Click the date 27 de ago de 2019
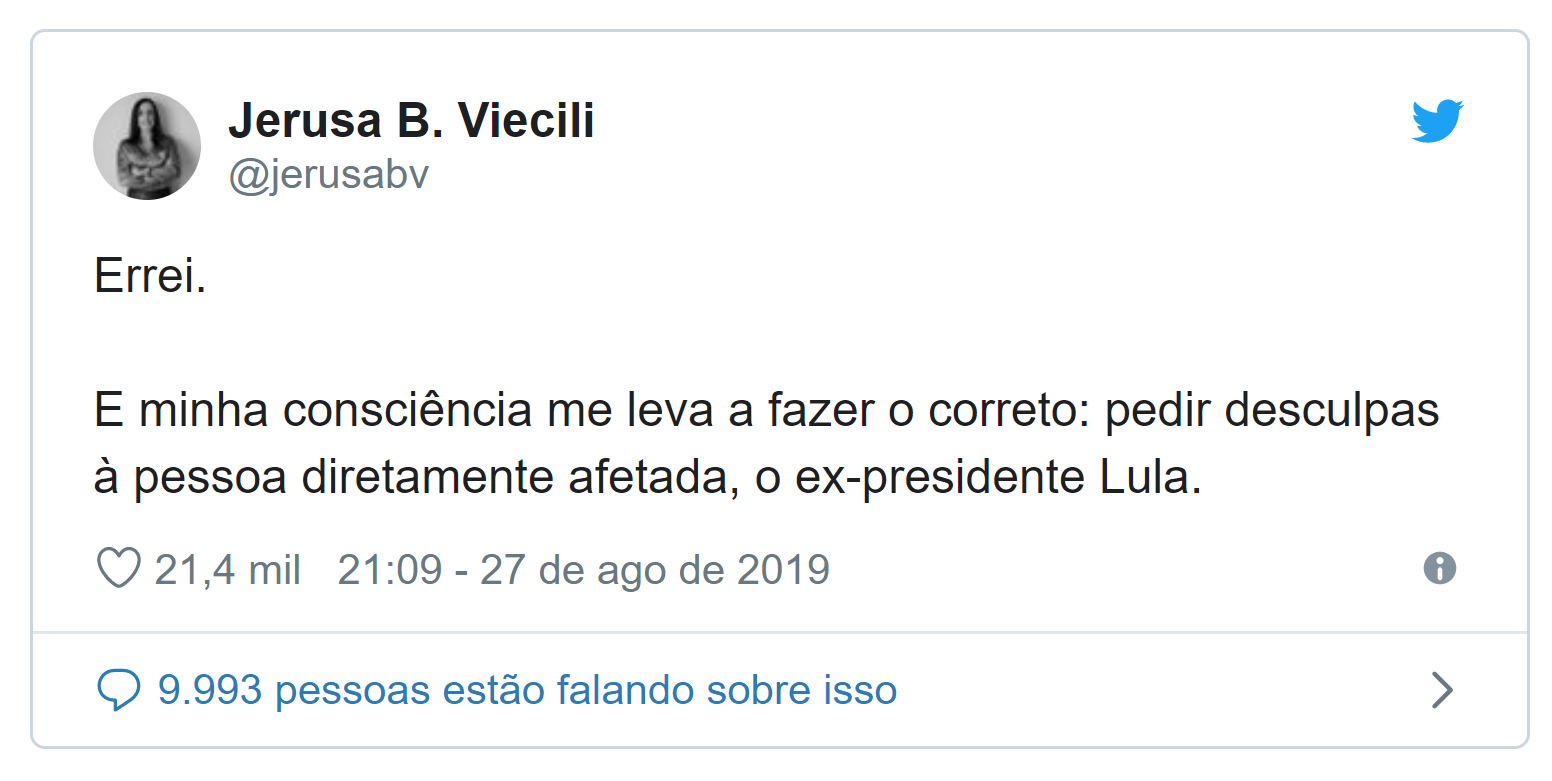The image size is (1552, 781). click(655, 570)
